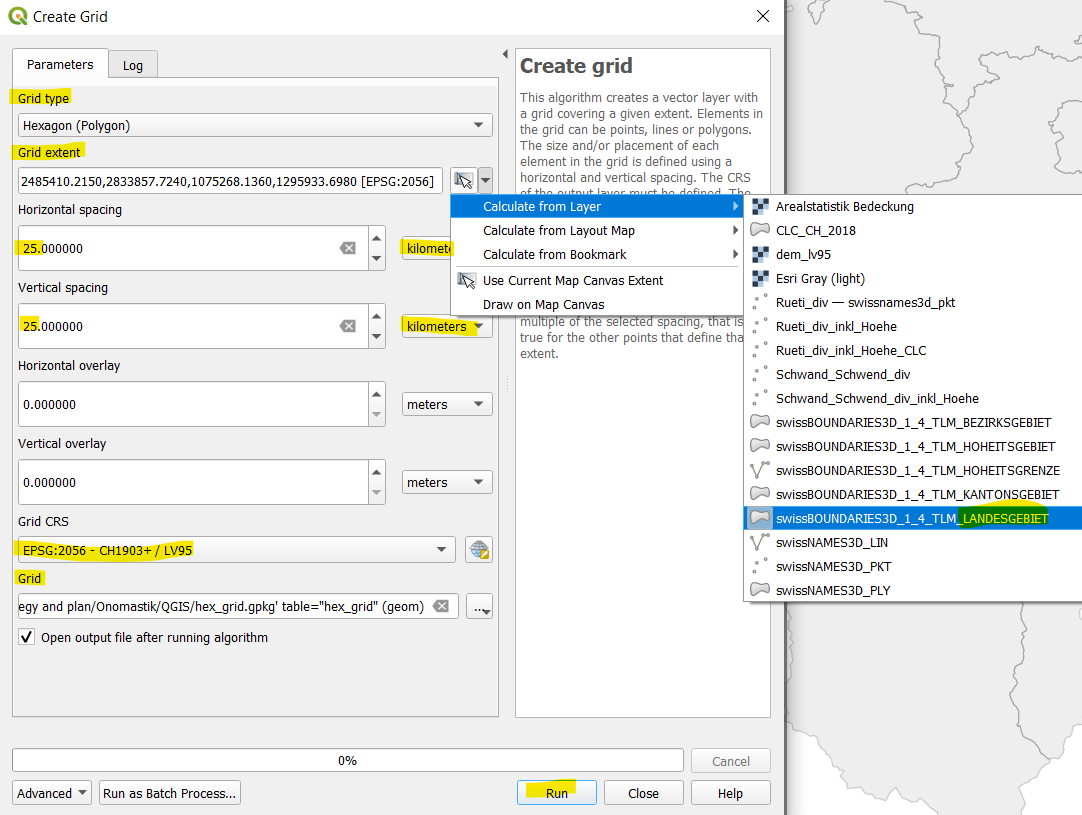
Task: Click the Help button
Action: tap(730, 793)
